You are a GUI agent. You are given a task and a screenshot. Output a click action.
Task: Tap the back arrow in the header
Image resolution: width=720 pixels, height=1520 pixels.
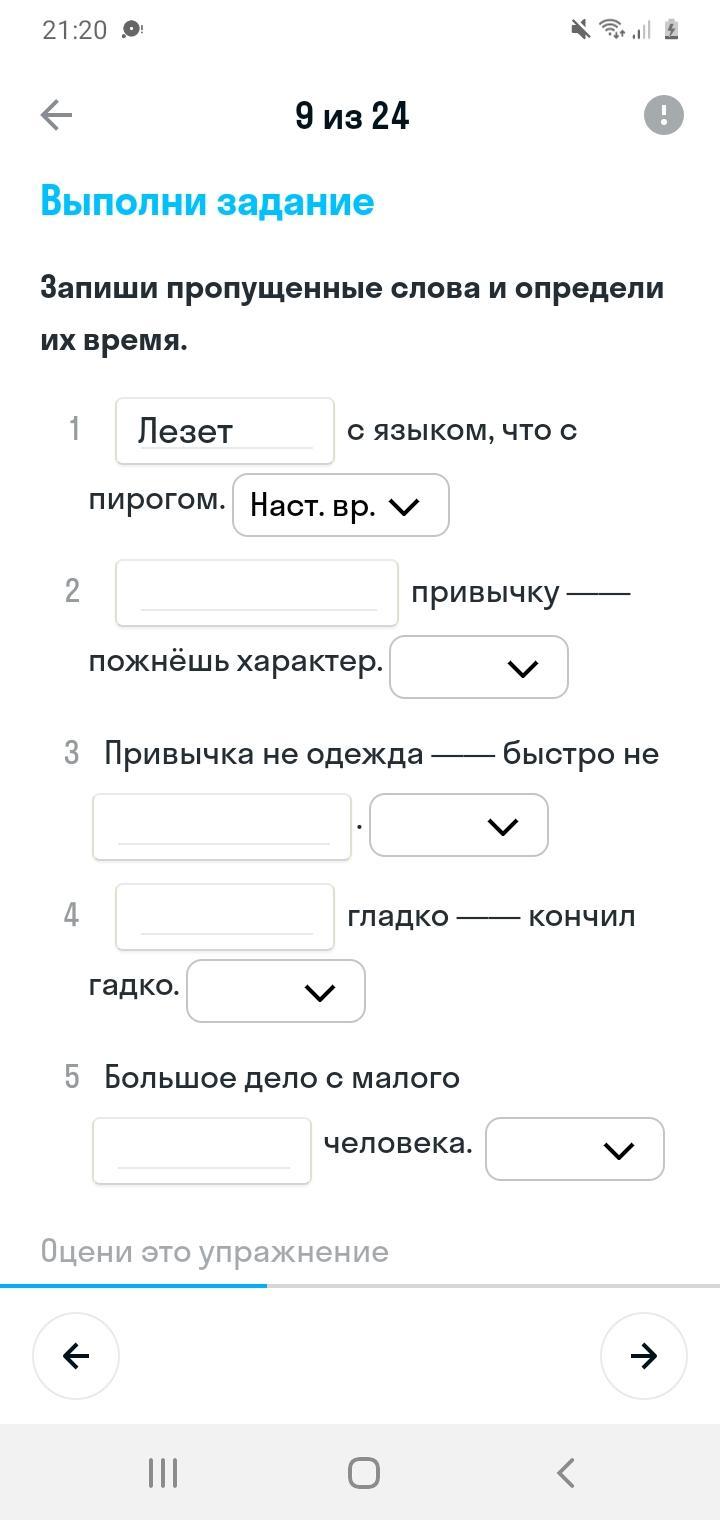(57, 116)
